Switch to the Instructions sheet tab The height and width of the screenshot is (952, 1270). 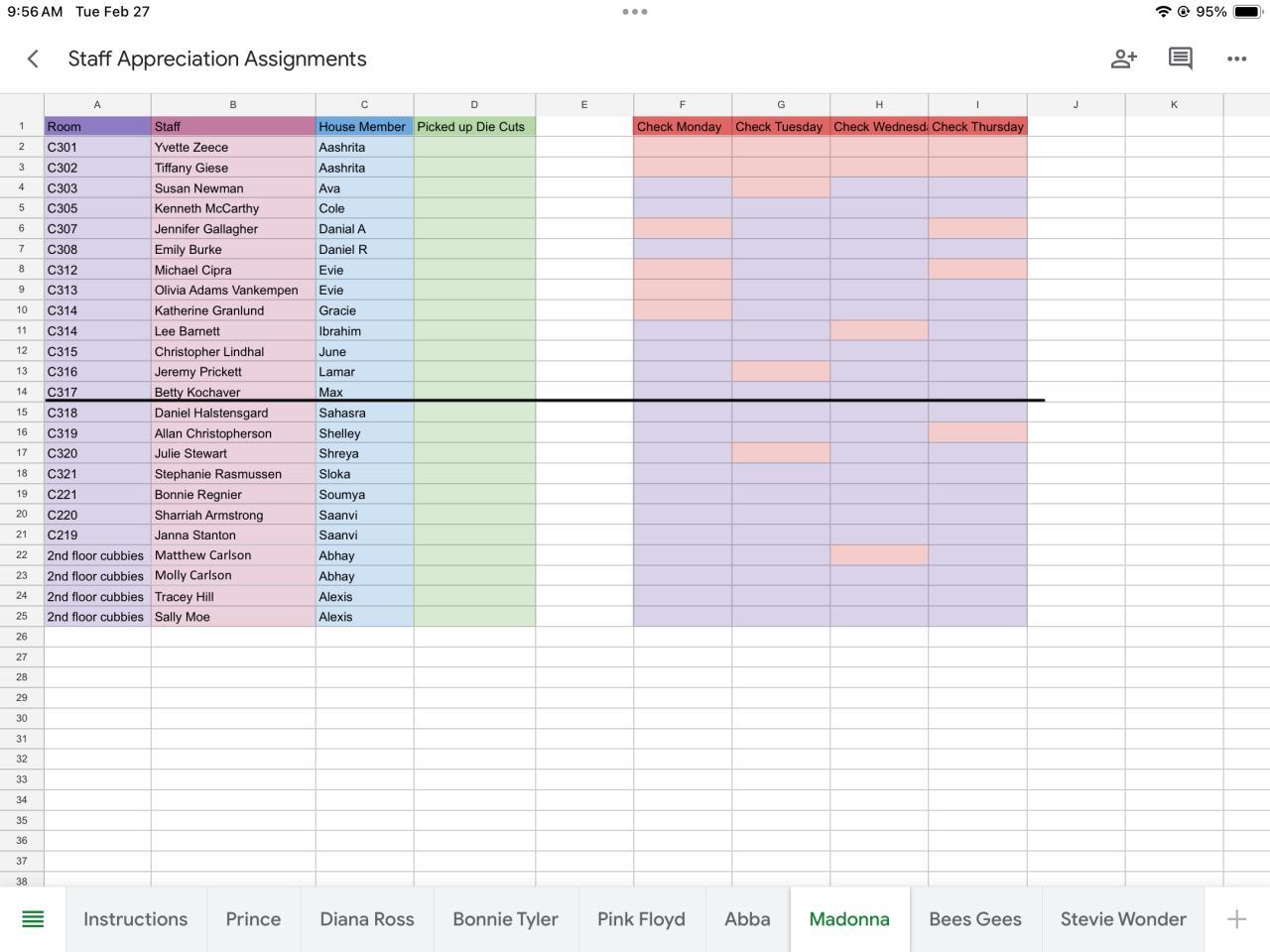(136, 919)
